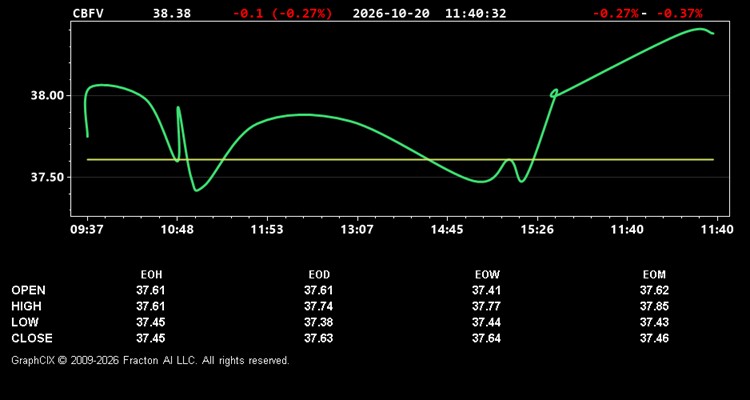
Task: Select the EOW OPEN value 37.41
Action: pyautogui.click(x=486, y=290)
